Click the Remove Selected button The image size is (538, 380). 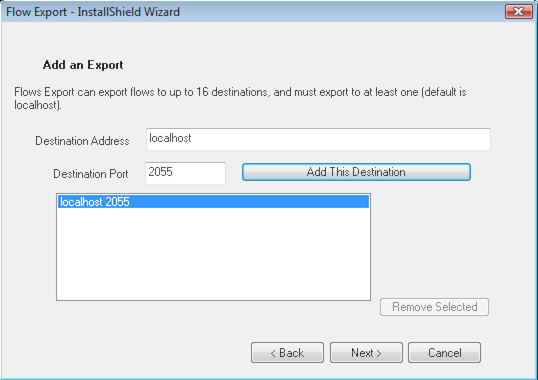click(x=434, y=307)
